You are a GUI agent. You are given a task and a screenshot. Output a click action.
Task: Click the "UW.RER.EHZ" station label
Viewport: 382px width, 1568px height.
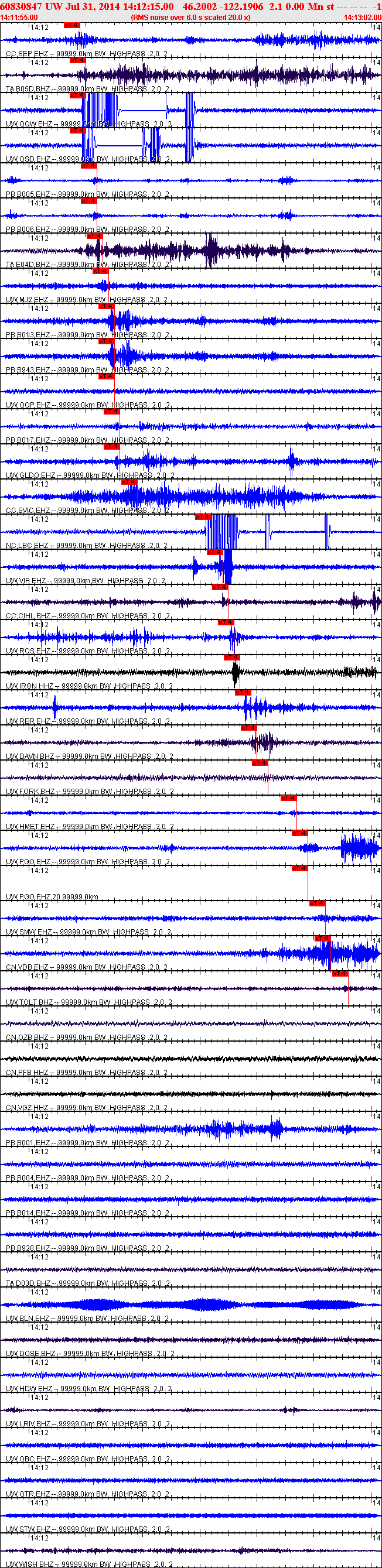tap(28, 721)
